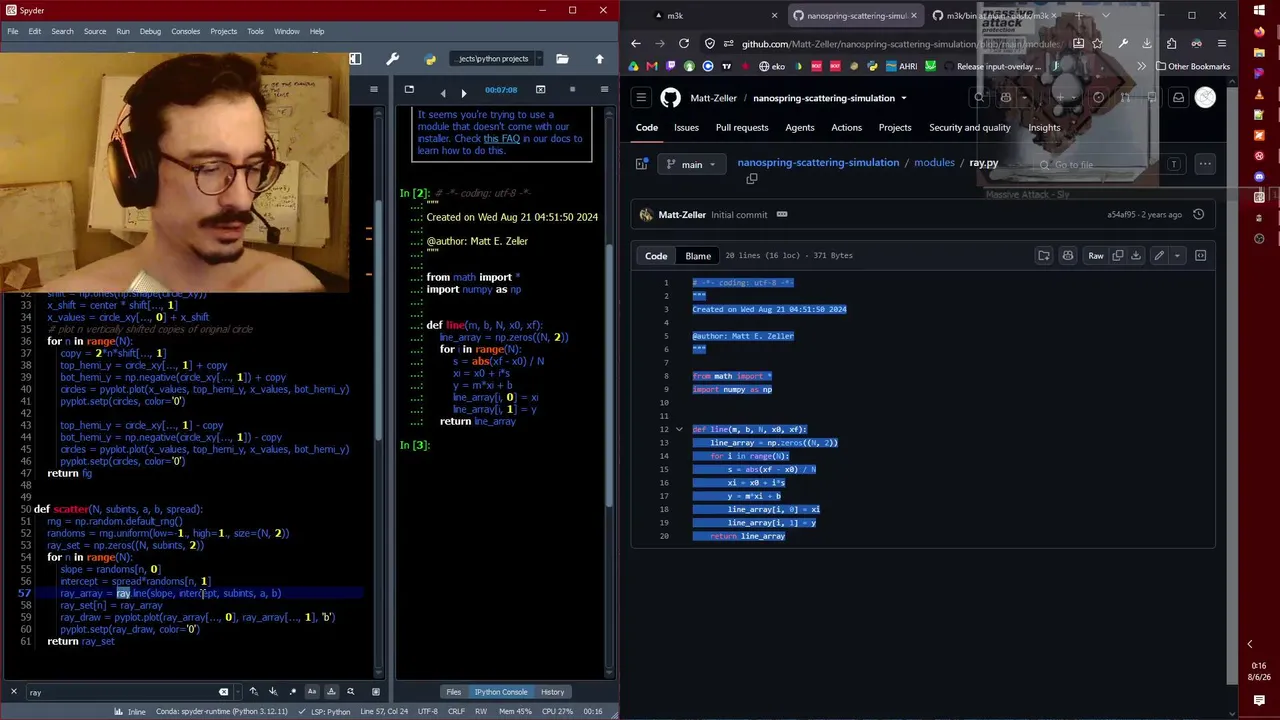
Task: Switch to the History pane tab
Action: [552, 692]
